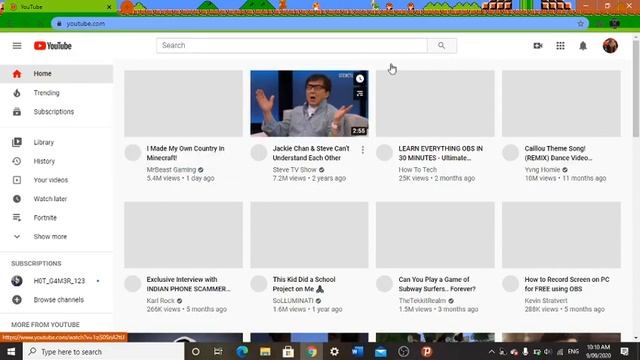Click the Yvng Homie channel avatar

click(x=511, y=153)
